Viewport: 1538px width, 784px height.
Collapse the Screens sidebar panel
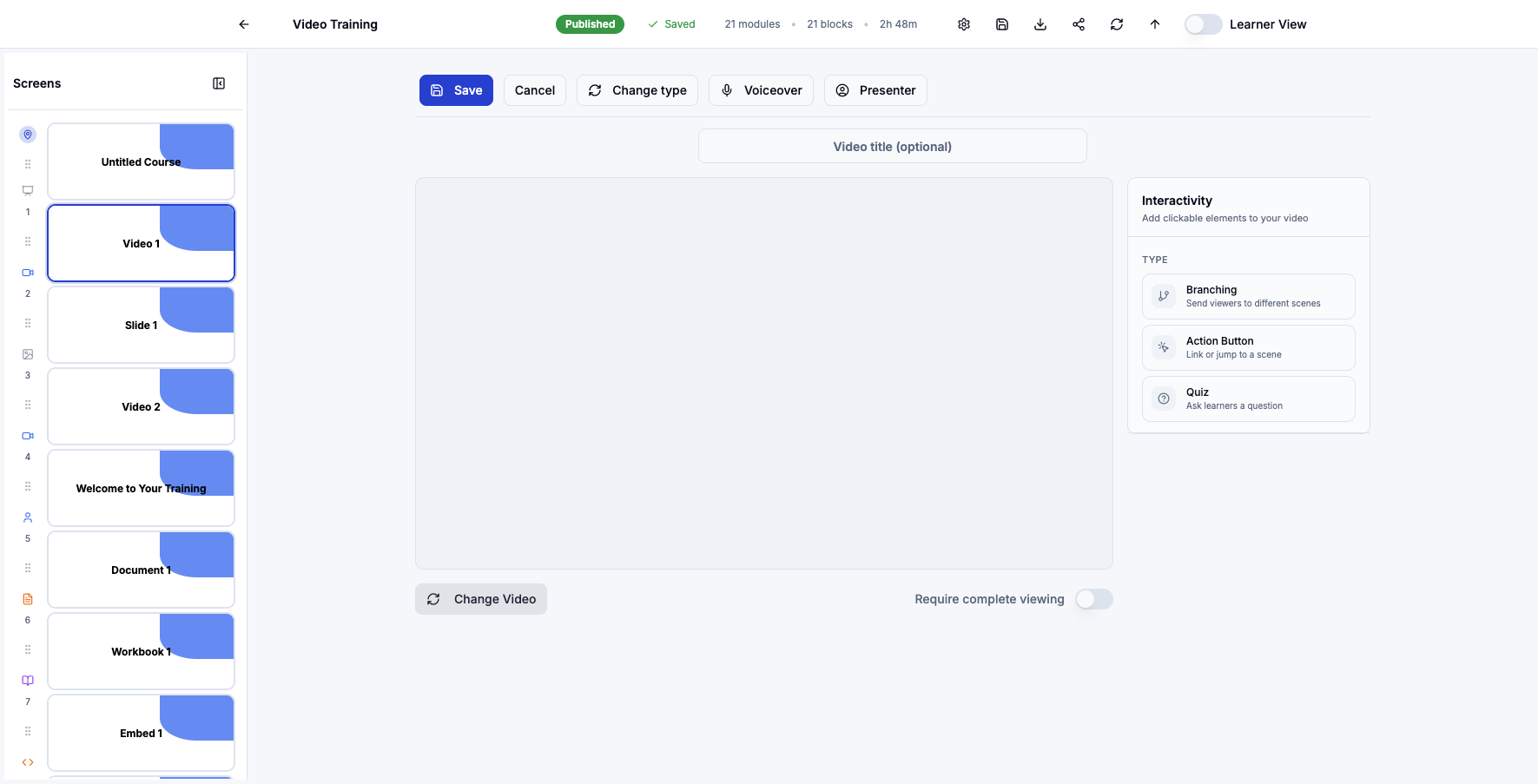pyautogui.click(x=218, y=82)
